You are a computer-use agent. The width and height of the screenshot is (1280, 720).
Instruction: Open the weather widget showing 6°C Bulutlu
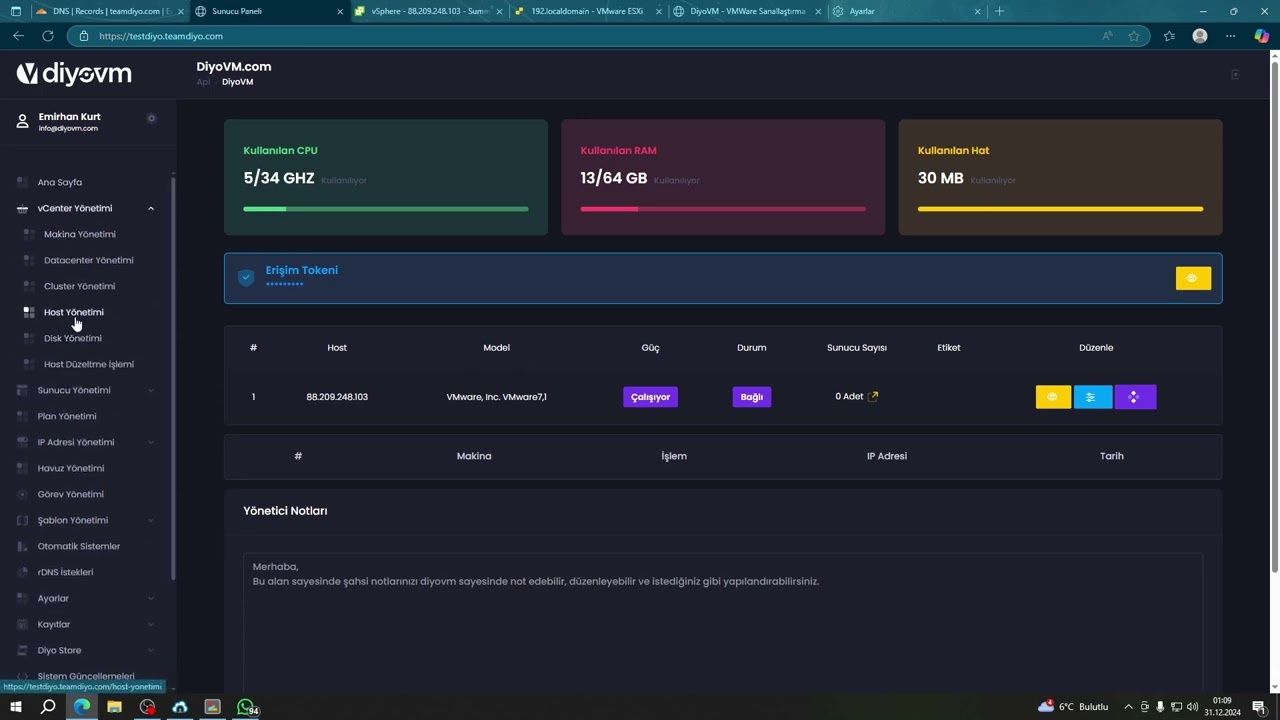[1072, 707]
